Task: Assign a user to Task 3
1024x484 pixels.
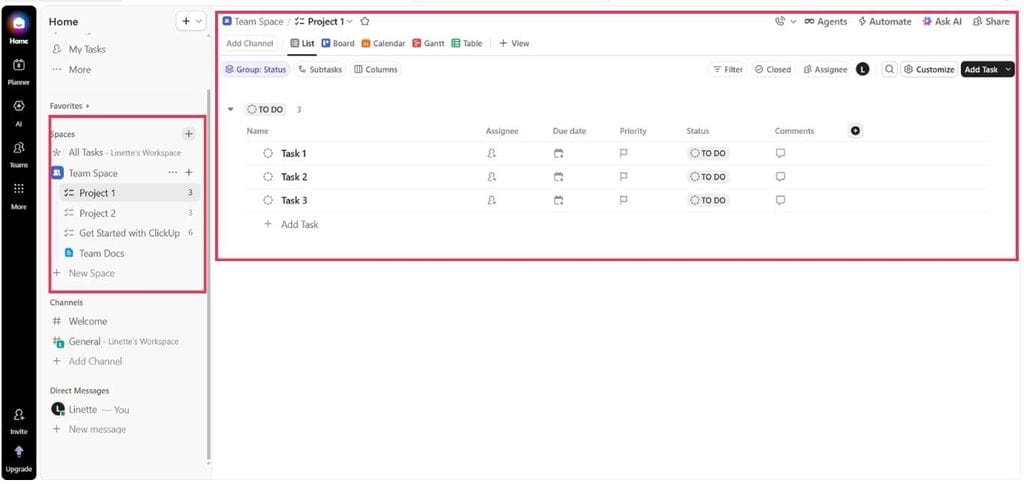Action: point(492,201)
